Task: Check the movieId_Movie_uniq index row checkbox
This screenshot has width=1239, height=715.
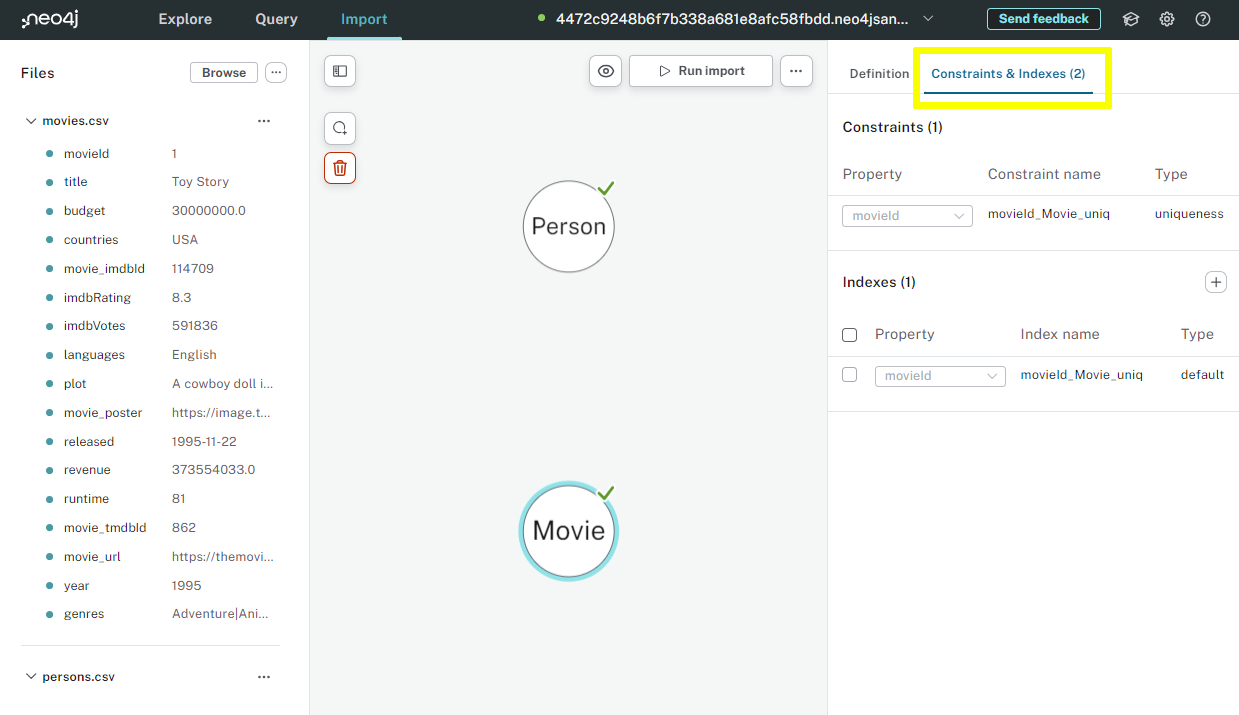Action: pyautogui.click(x=849, y=374)
